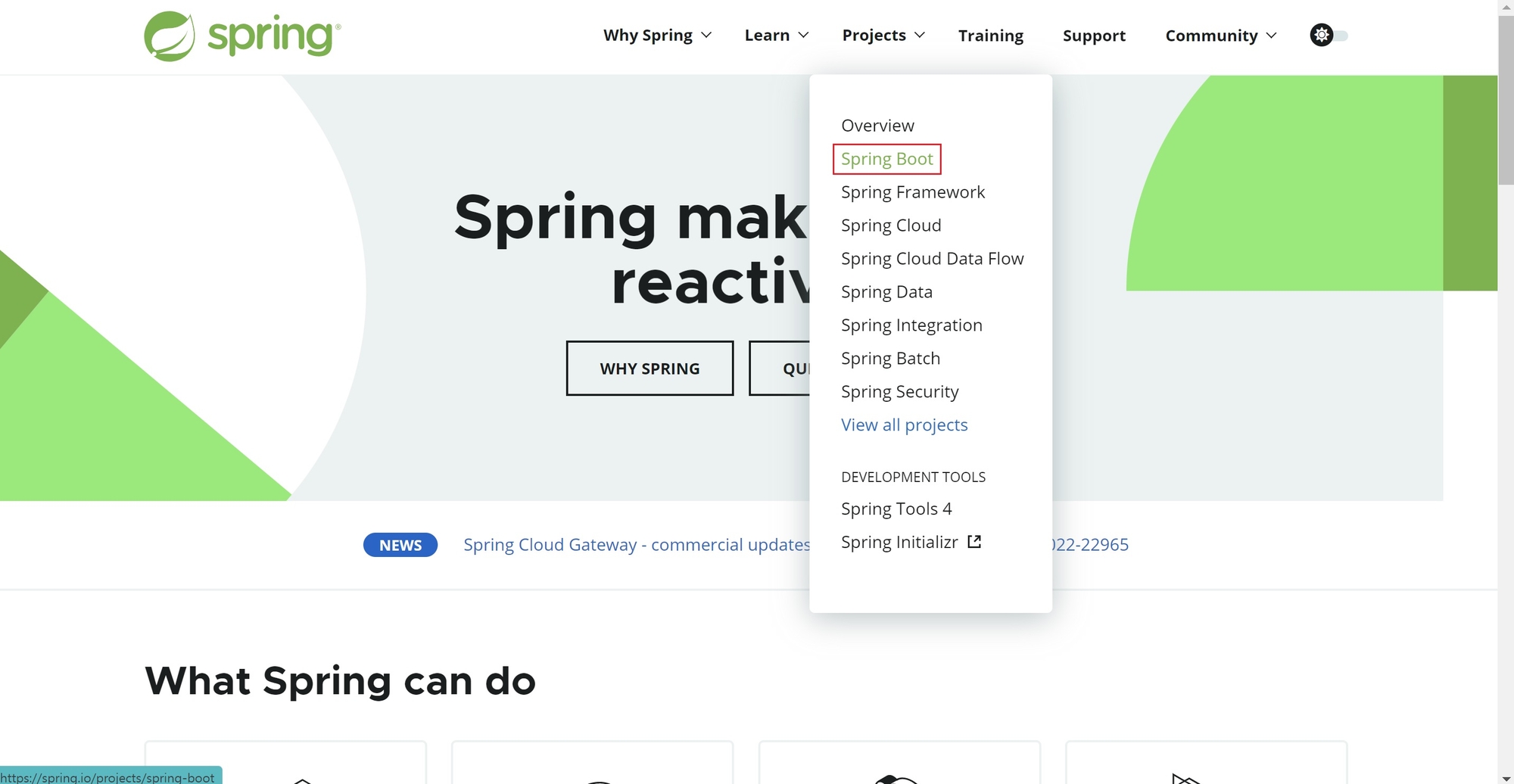1514x784 pixels.
Task: Click the NEWS badge
Action: click(400, 545)
